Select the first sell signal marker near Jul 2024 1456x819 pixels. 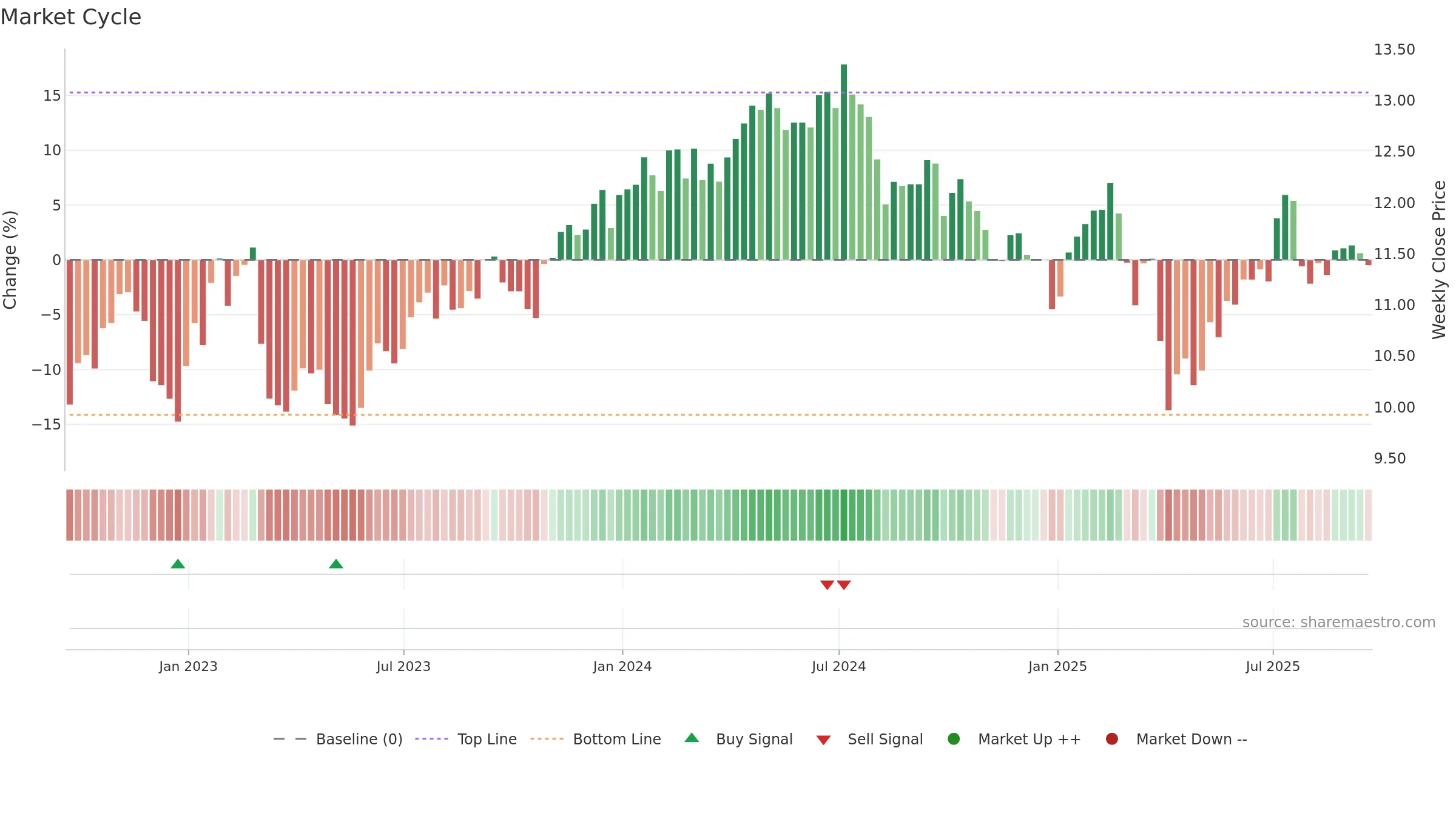tap(827, 585)
